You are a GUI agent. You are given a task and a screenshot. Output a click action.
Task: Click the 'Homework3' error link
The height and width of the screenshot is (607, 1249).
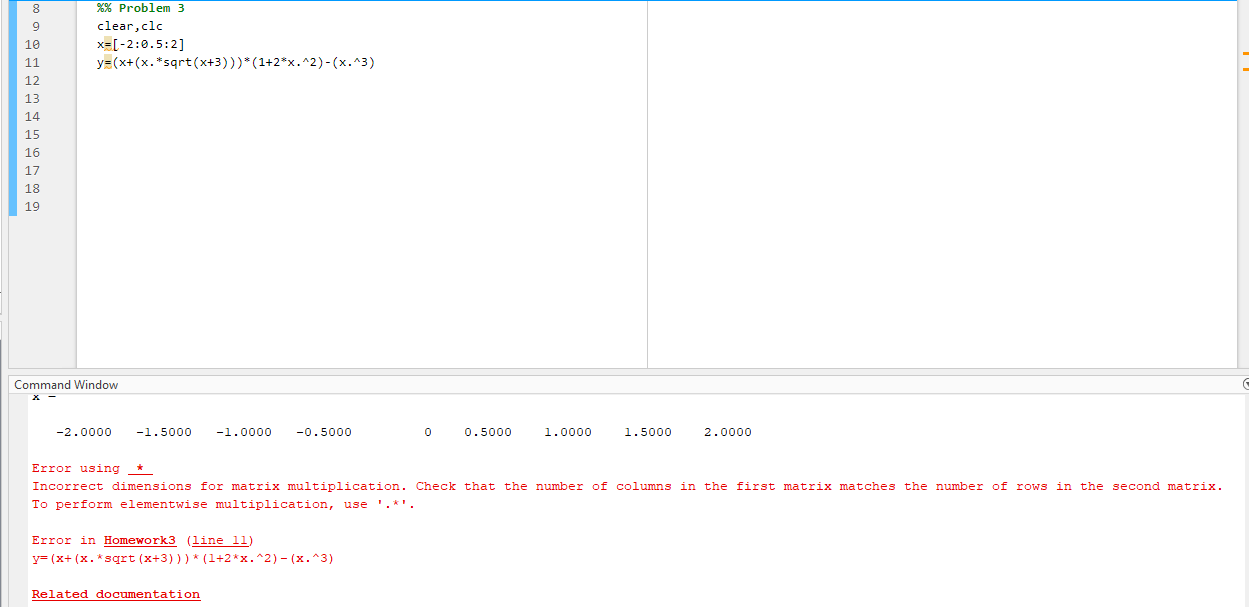pos(139,539)
